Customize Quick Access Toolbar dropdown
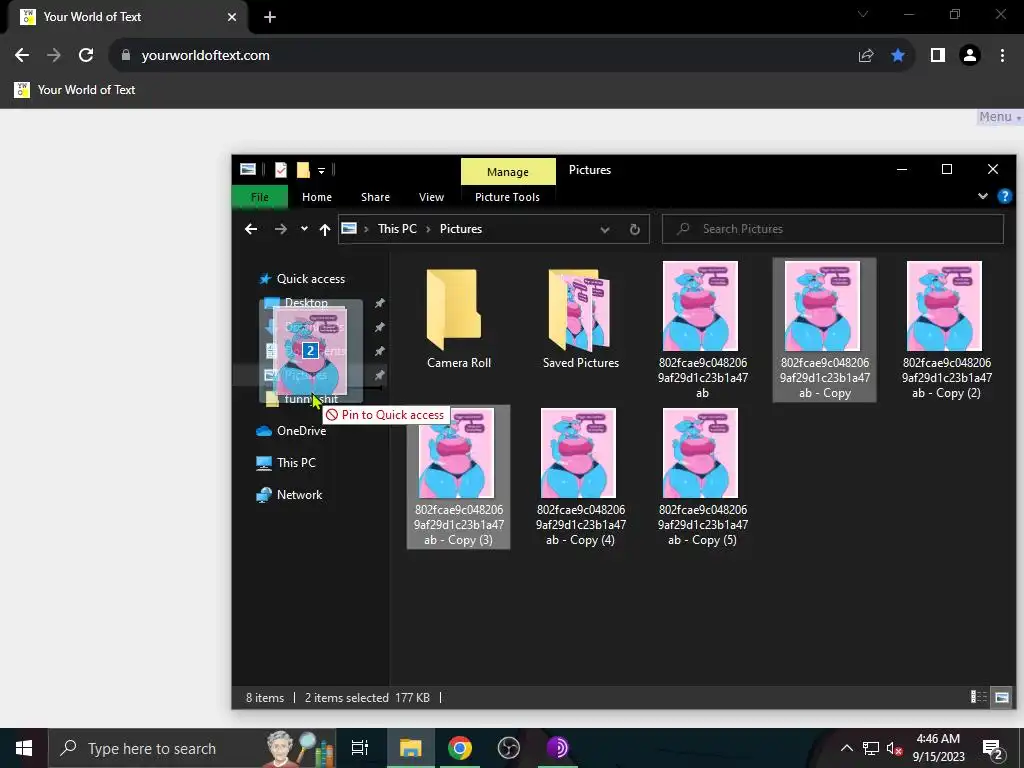 pos(321,170)
